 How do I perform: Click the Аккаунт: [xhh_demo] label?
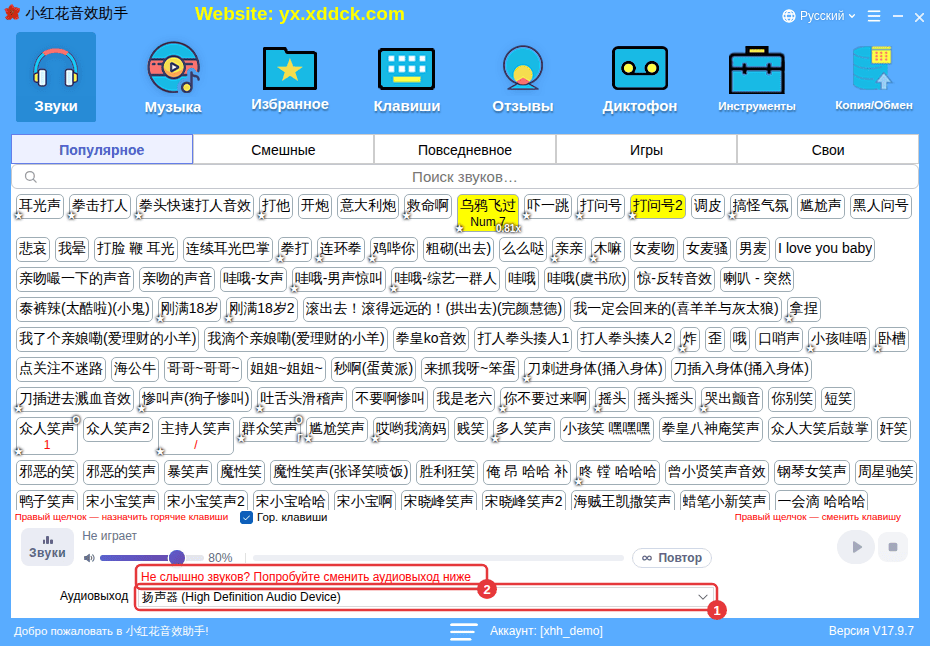(x=546, y=631)
